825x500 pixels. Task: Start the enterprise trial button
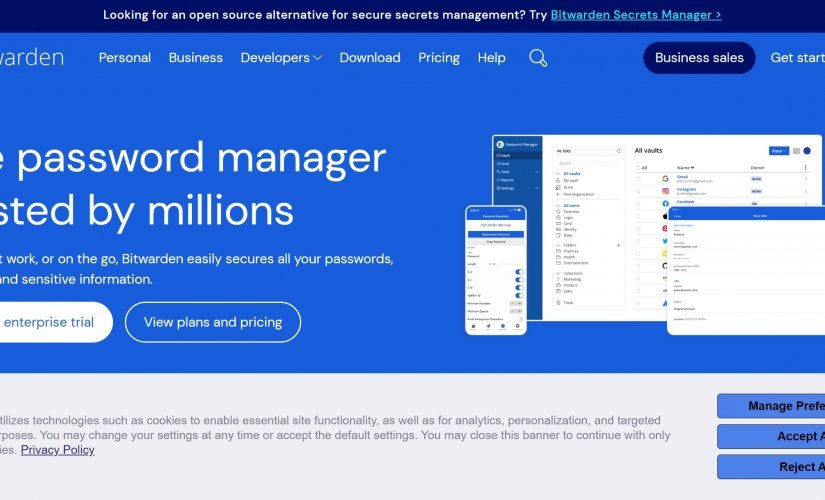(56, 322)
